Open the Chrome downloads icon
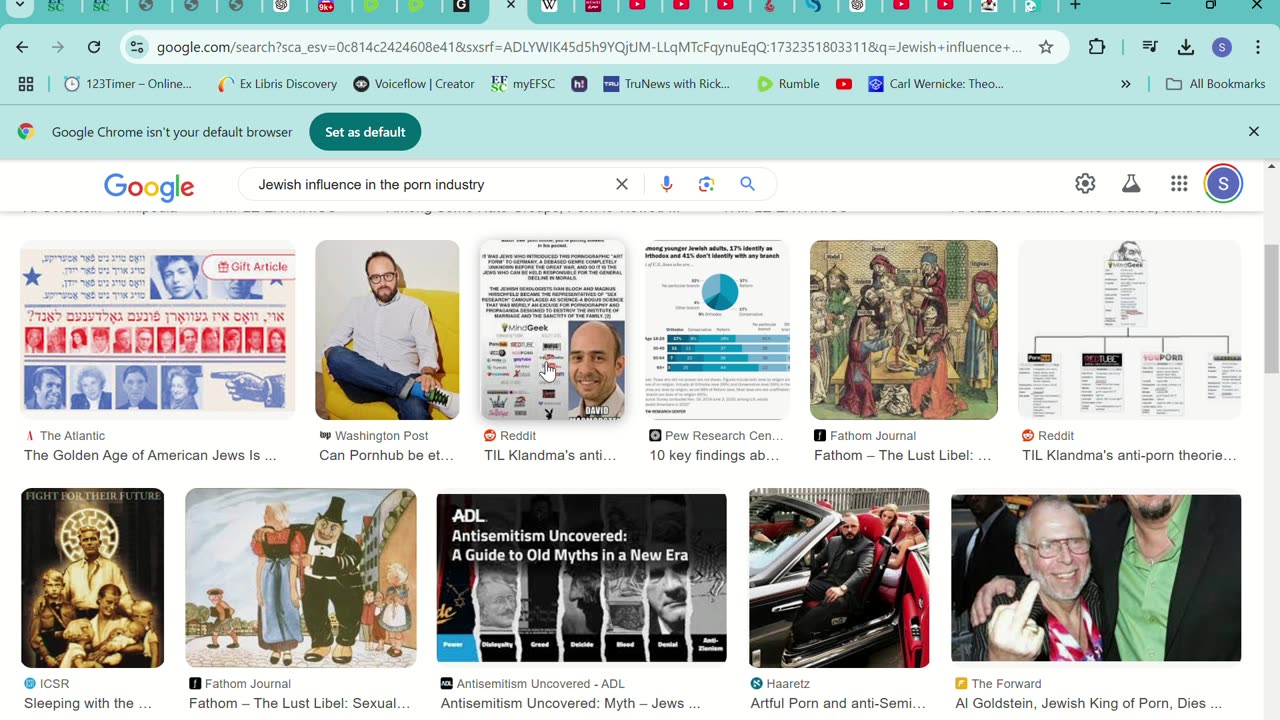1280x720 pixels. pos(1186,47)
